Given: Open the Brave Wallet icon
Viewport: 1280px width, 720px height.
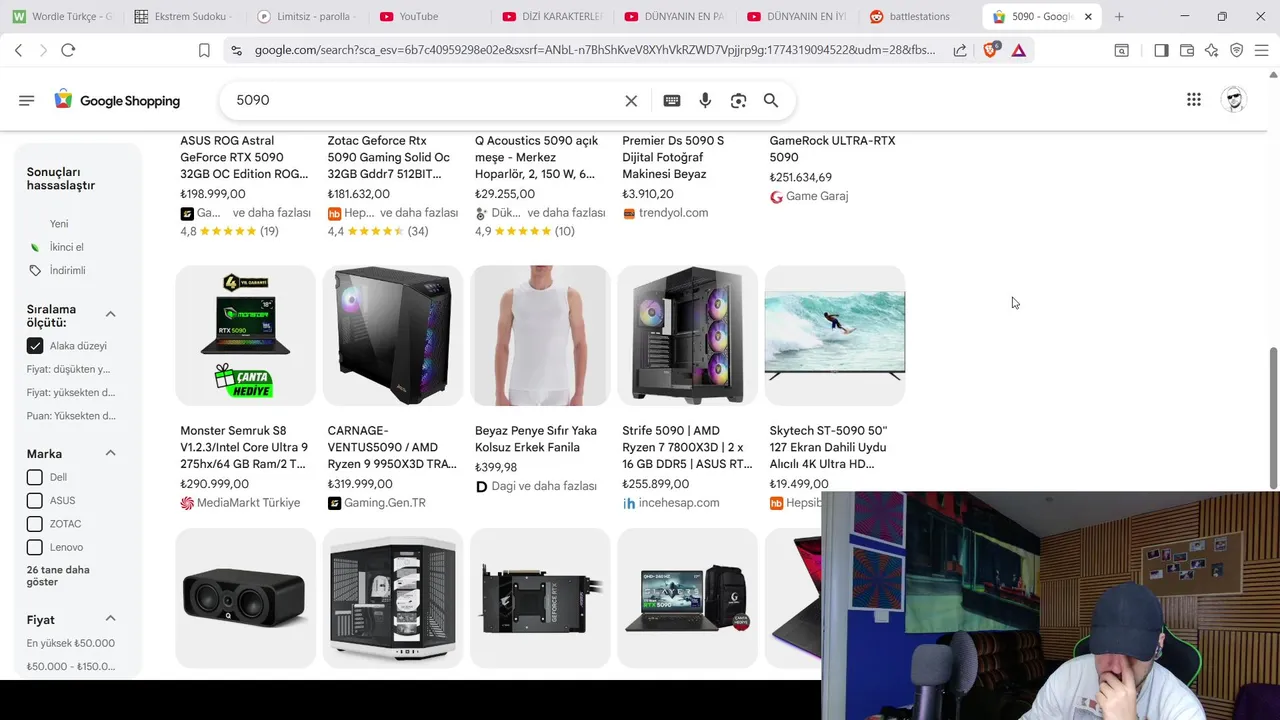Looking at the screenshot, I should tap(1187, 50).
